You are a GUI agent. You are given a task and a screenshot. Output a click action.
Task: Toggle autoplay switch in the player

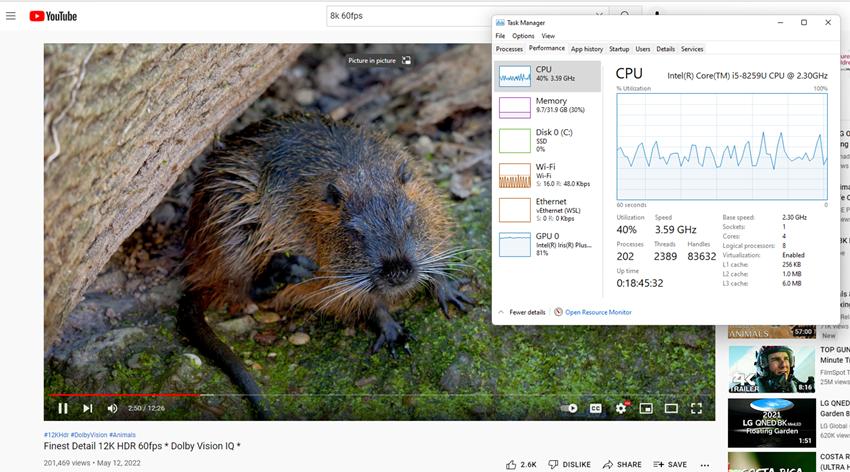coord(570,408)
